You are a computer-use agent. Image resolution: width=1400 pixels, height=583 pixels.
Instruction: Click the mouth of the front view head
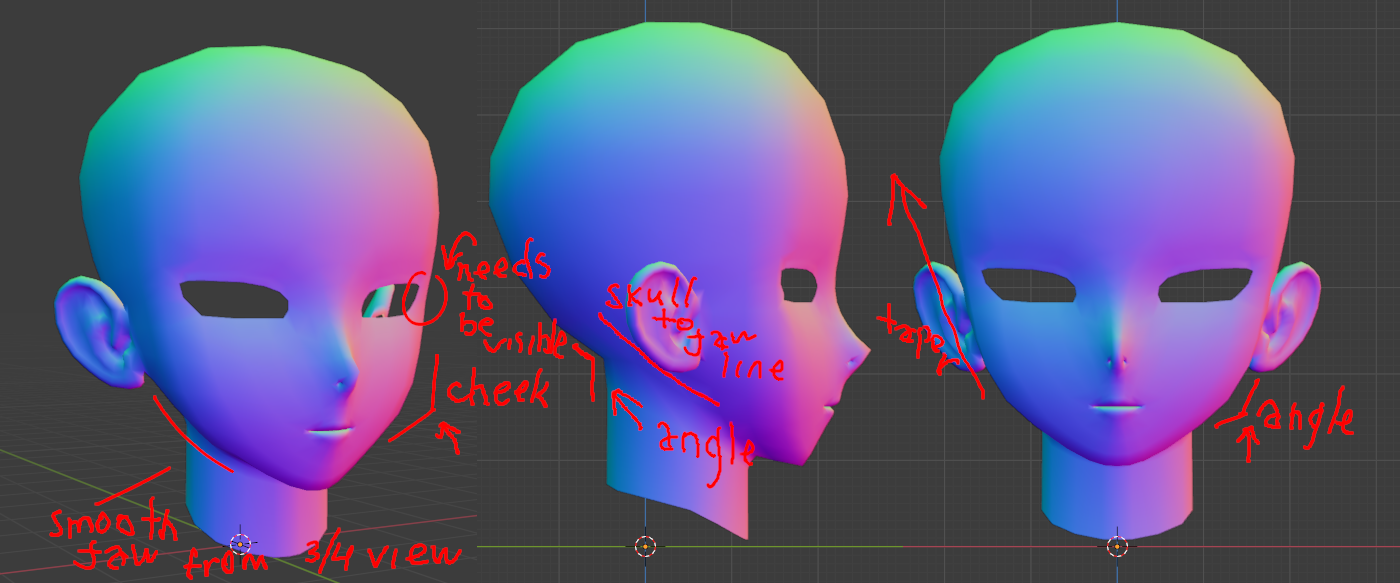[x=1116, y=406]
